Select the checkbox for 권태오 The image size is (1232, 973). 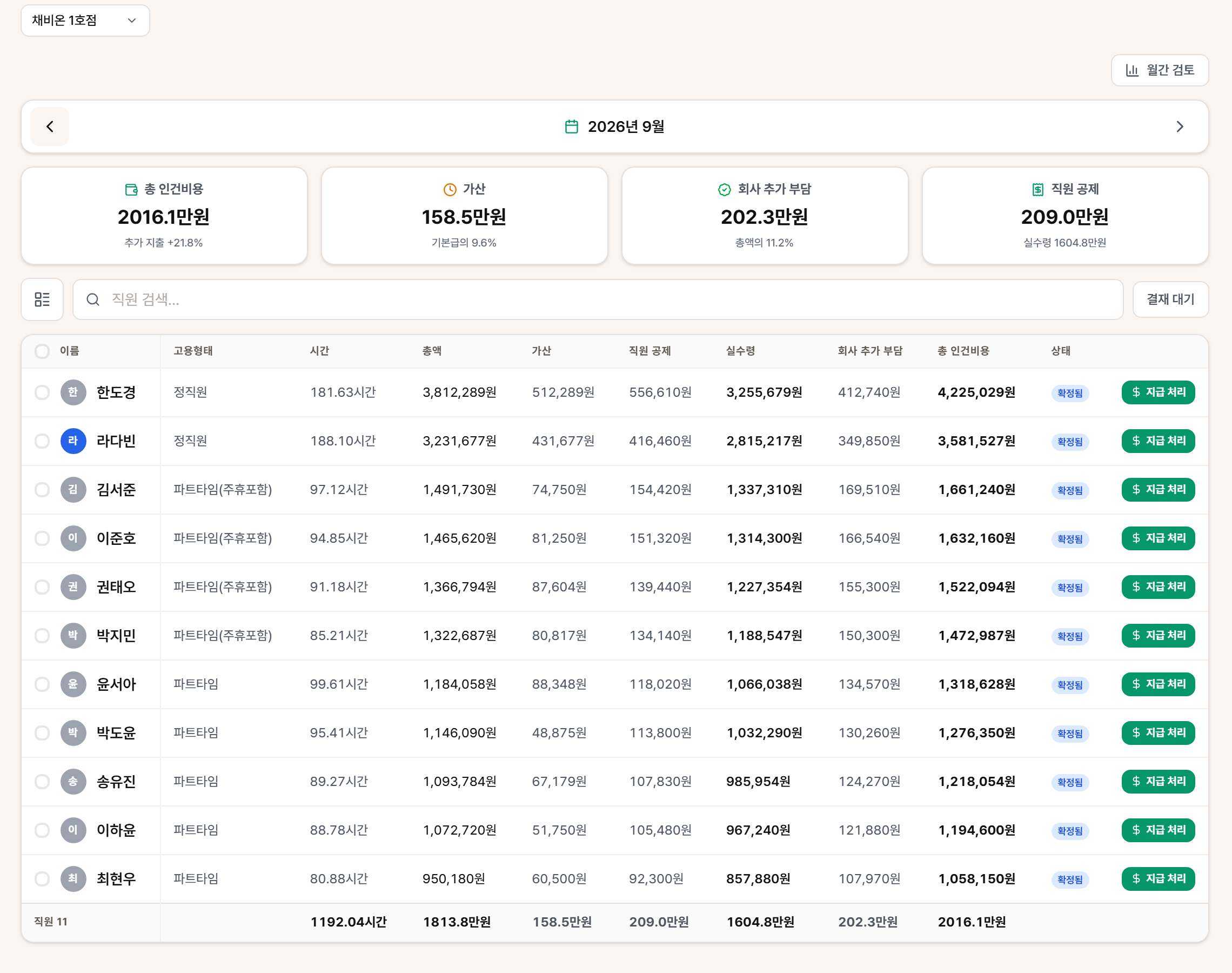point(42,587)
